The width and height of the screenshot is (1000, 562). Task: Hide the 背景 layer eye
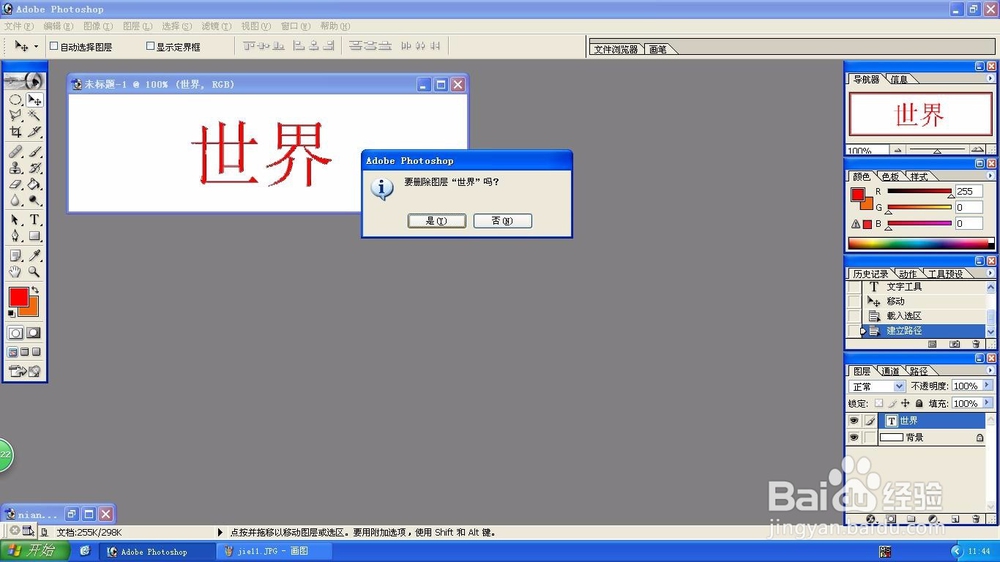[x=853, y=438]
